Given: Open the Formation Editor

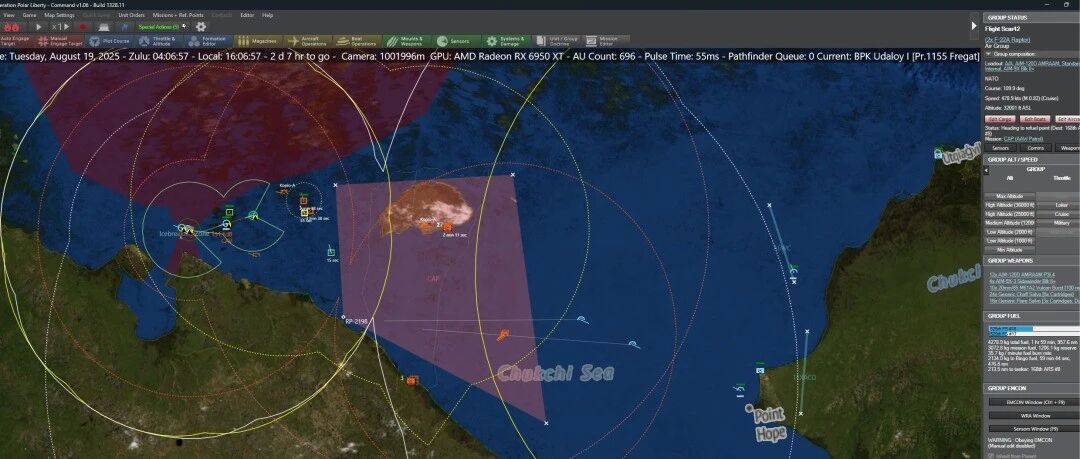Looking at the screenshot, I should click(x=207, y=41).
